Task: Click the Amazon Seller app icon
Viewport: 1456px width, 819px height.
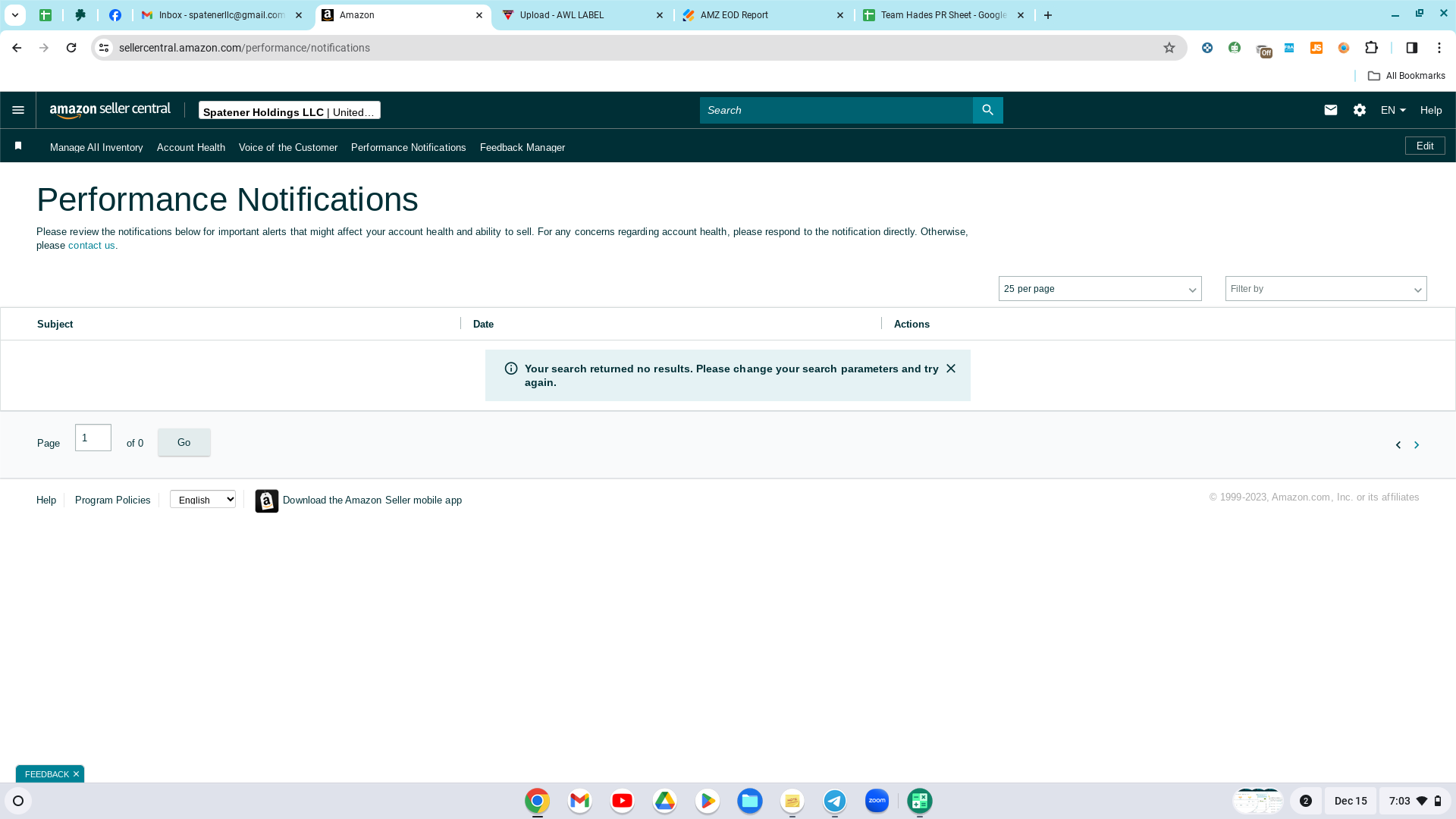Action: pyautogui.click(x=267, y=500)
